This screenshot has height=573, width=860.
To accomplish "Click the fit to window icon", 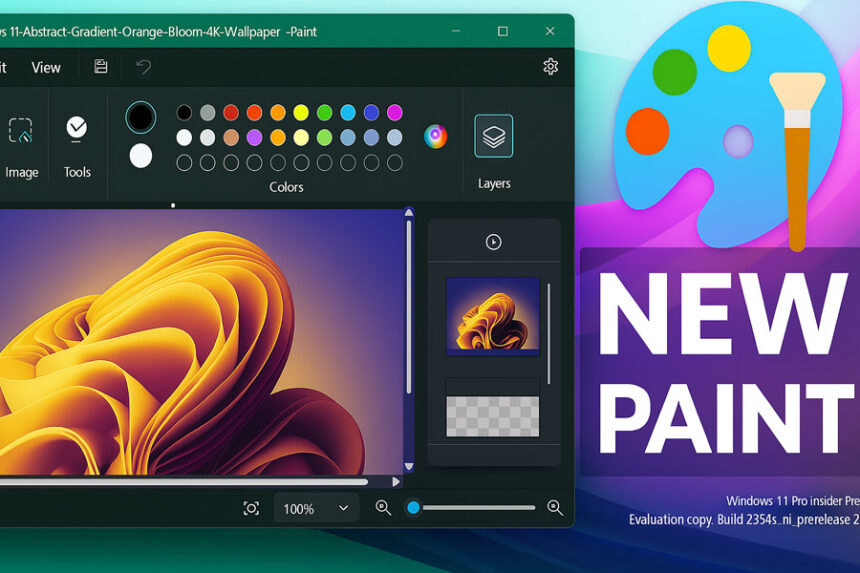I will 251,508.
